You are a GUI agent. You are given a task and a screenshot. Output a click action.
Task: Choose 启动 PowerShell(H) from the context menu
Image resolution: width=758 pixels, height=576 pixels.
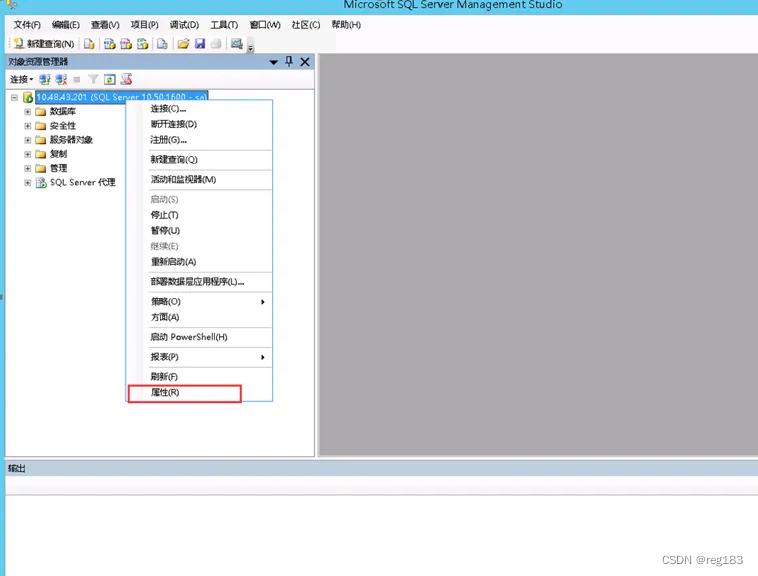coord(199,337)
